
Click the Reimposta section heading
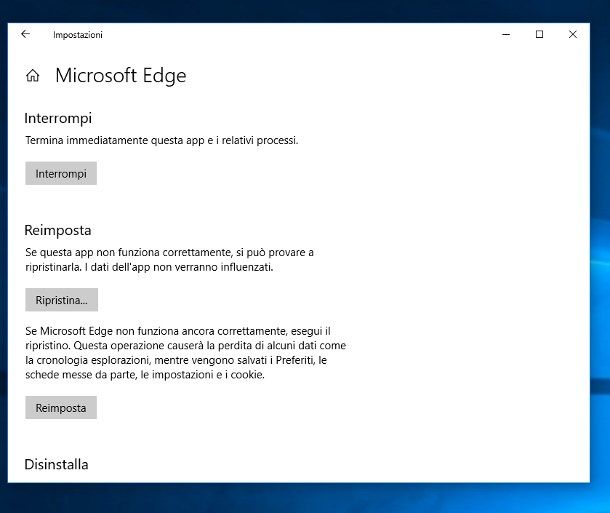pyautogui.click(x=58, y=230)
